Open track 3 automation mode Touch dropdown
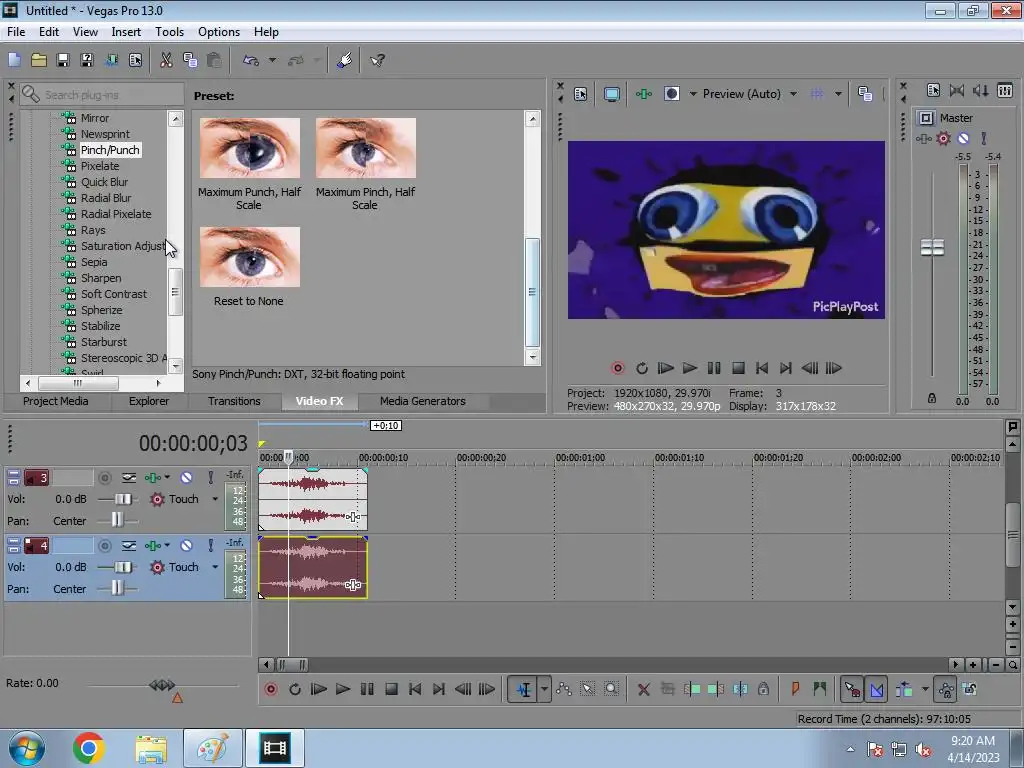This screenshot has height=768, width=1024. 216,499
